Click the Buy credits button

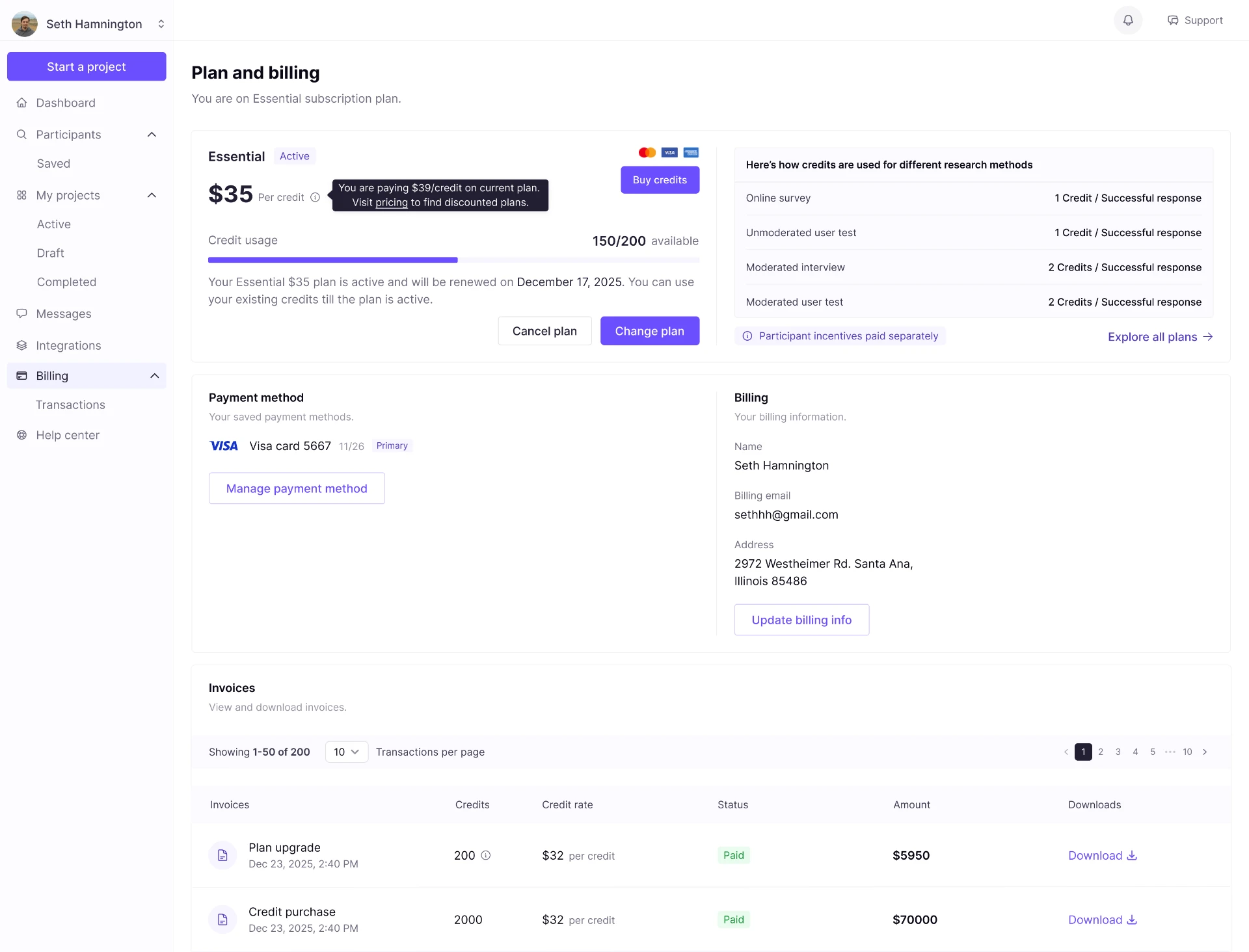coord(660,179)
